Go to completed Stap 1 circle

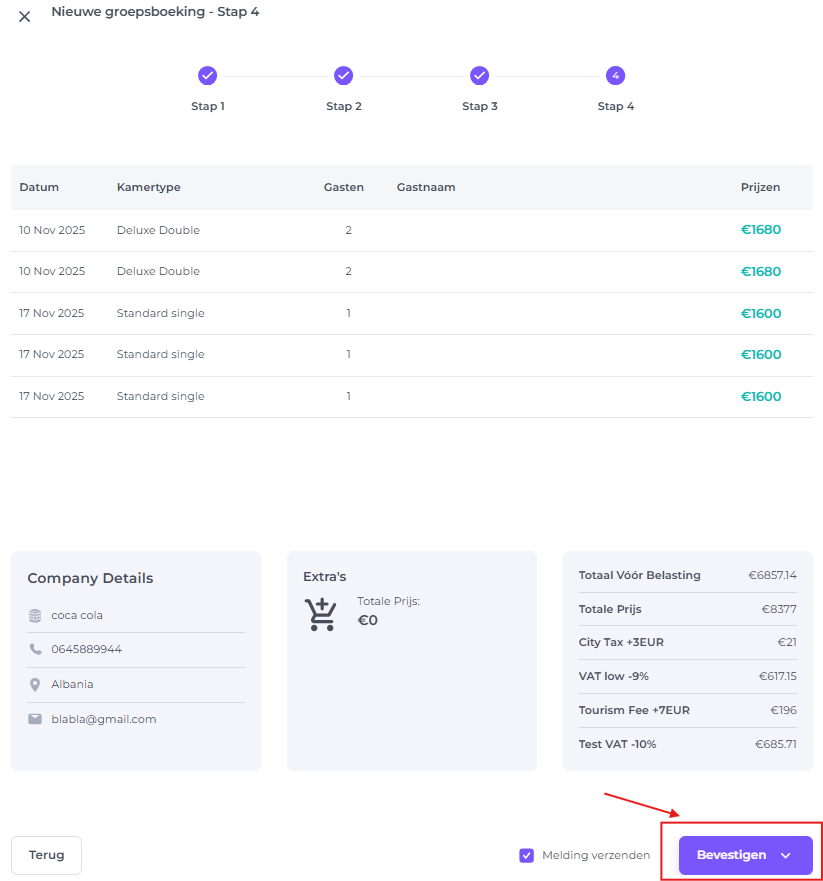click(x=207, y=76)
